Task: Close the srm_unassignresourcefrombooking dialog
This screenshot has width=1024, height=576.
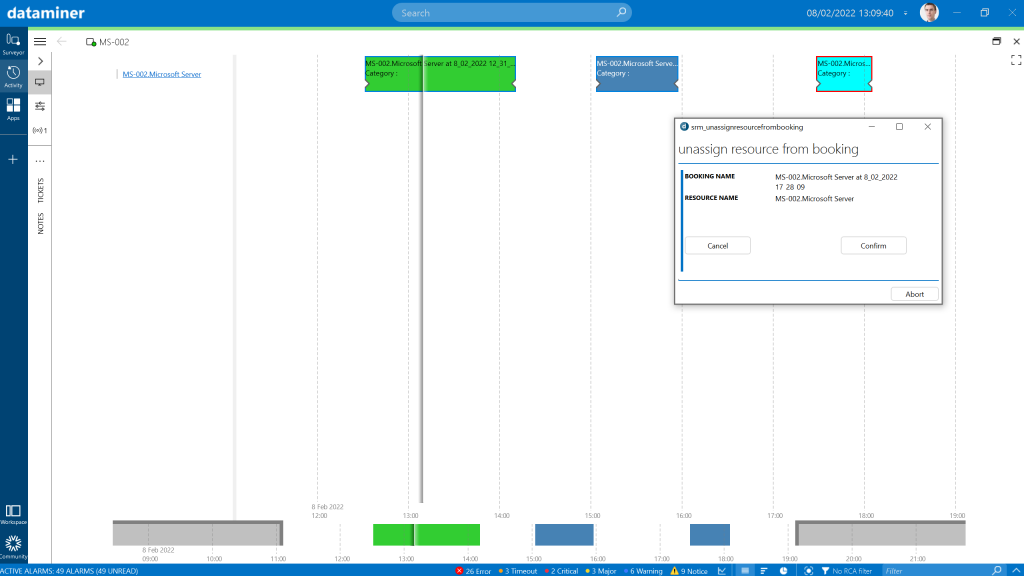Action: click(927, 127)
